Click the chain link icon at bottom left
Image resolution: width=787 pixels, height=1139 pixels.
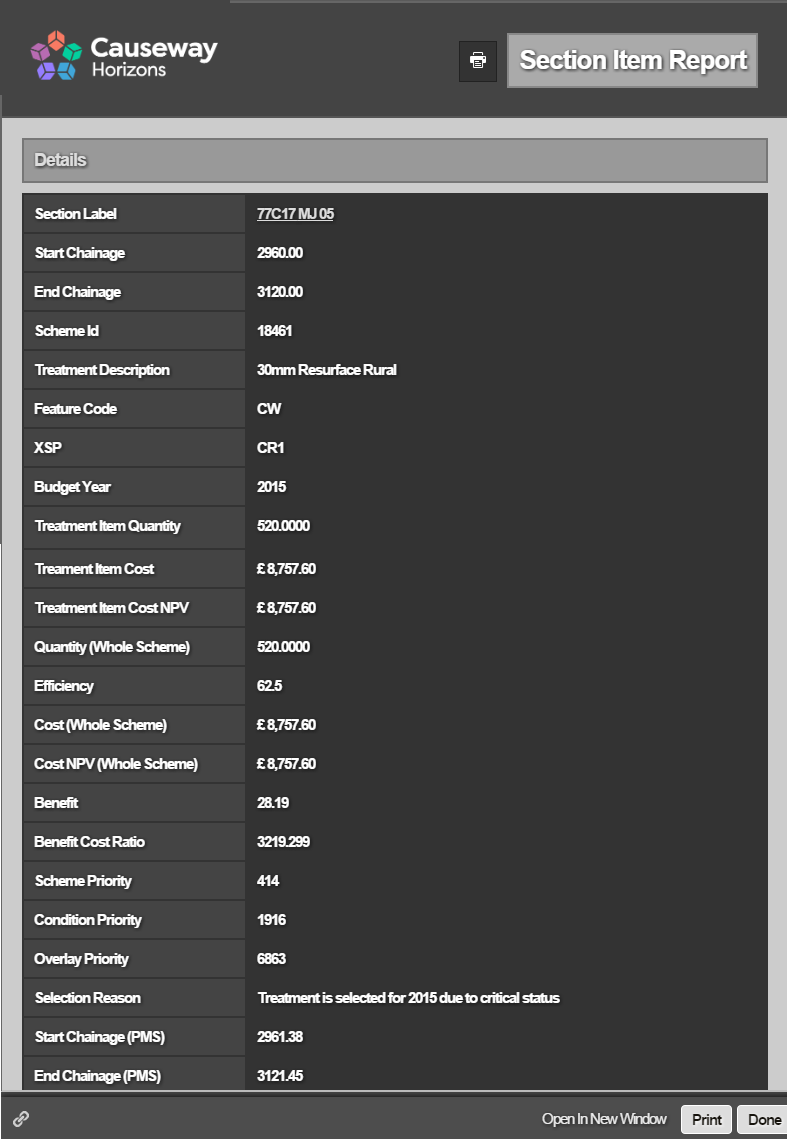(20, 1119)
